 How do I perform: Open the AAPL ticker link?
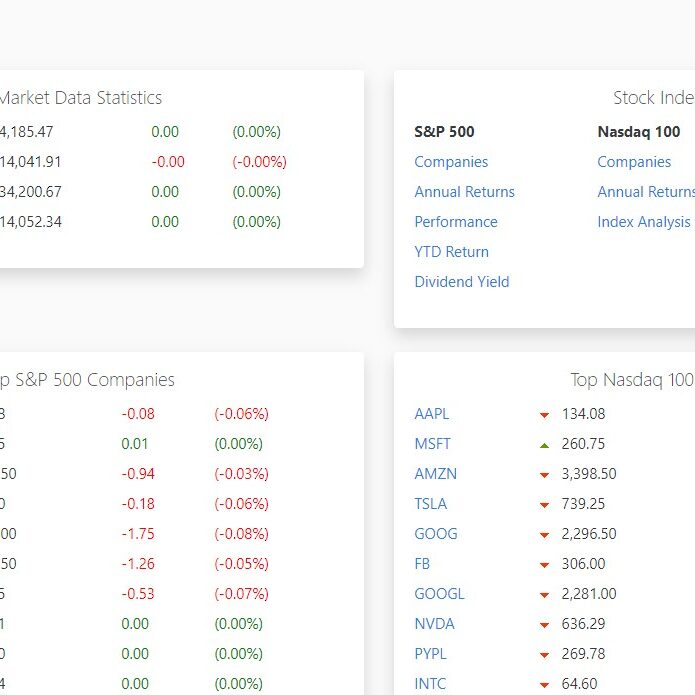pyautogui.click(x=432, y=414)
